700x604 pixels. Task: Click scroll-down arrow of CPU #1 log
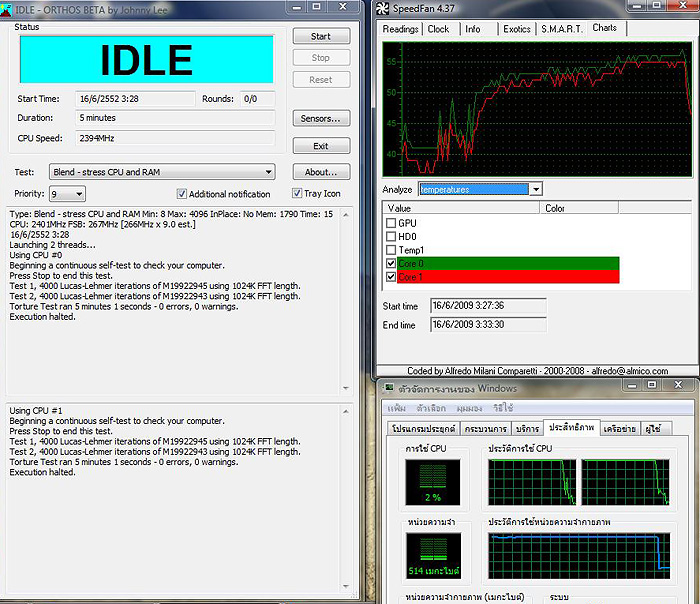point(346,586)
